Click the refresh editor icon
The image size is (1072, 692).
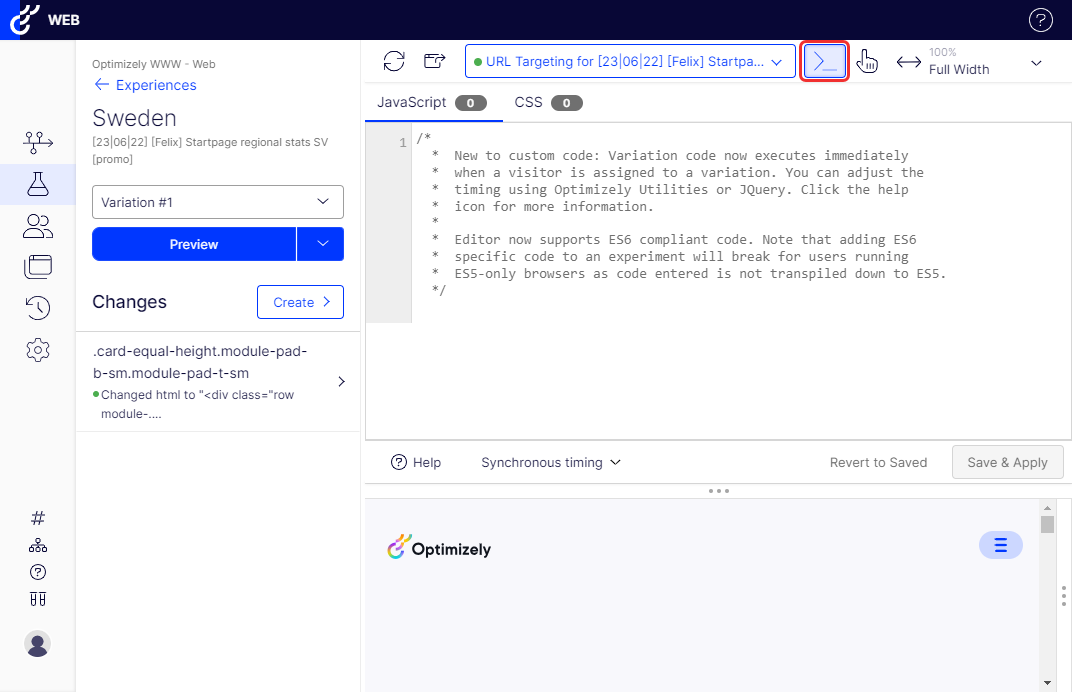coord(394,62)
